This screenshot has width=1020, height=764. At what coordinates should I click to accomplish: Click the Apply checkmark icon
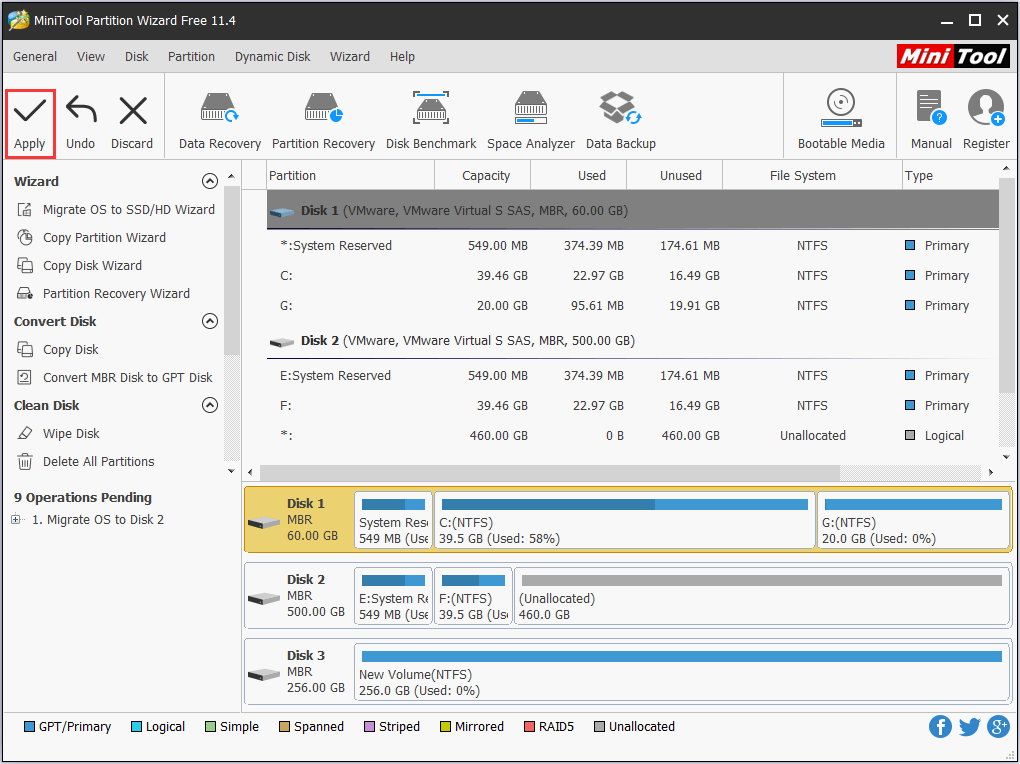pyautogui.click(x=29, y=112)
